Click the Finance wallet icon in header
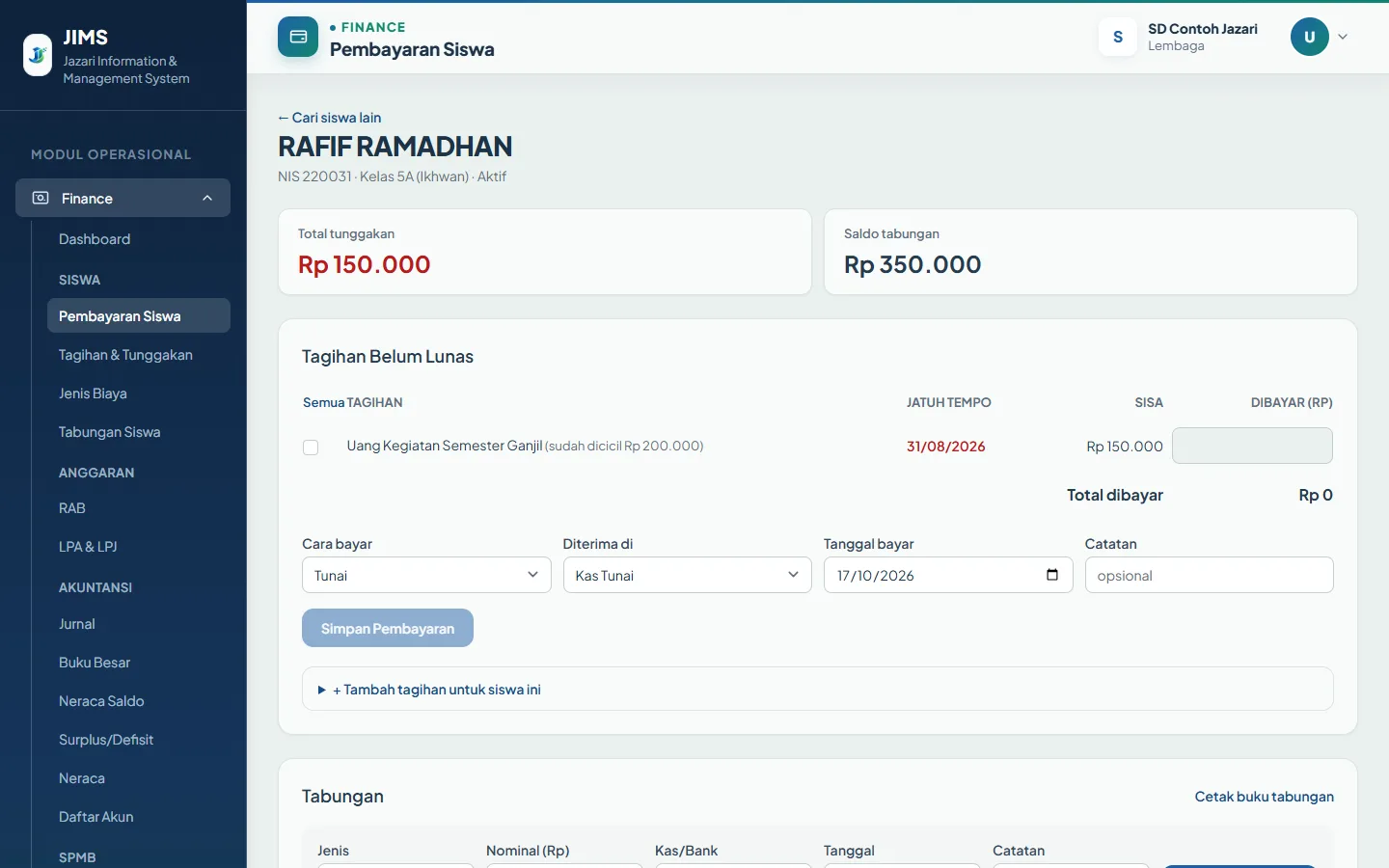This screenshot has height=868, width=1389. coord(298,37)
